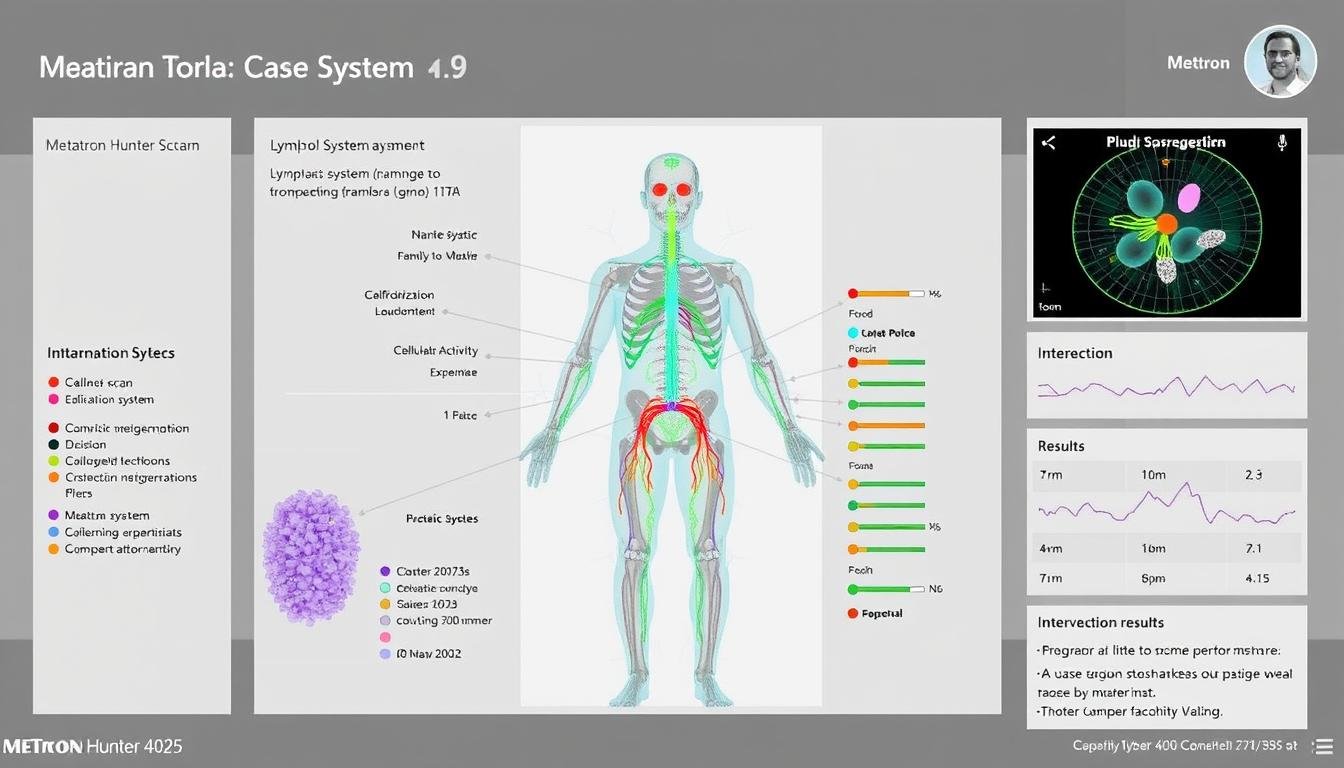Image resolution: width=1344 pixels, height=768 pixels.
Task: Click the share icon in Pludi viewer
Action: click(1048, 143)
